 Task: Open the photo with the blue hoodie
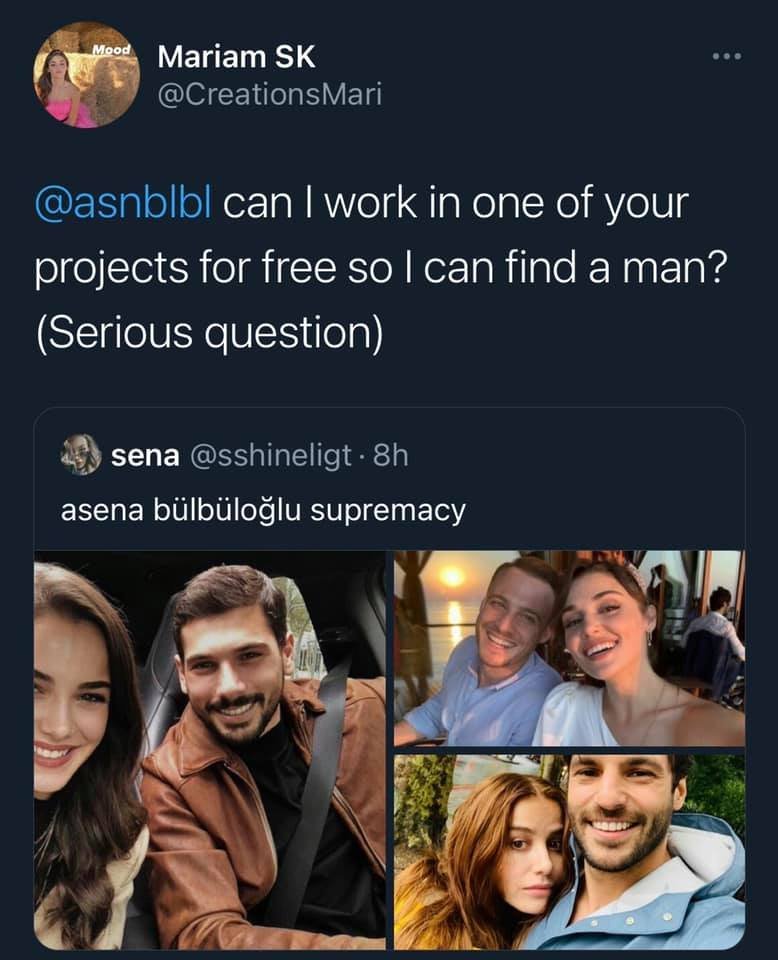click(x=569, y=851)
